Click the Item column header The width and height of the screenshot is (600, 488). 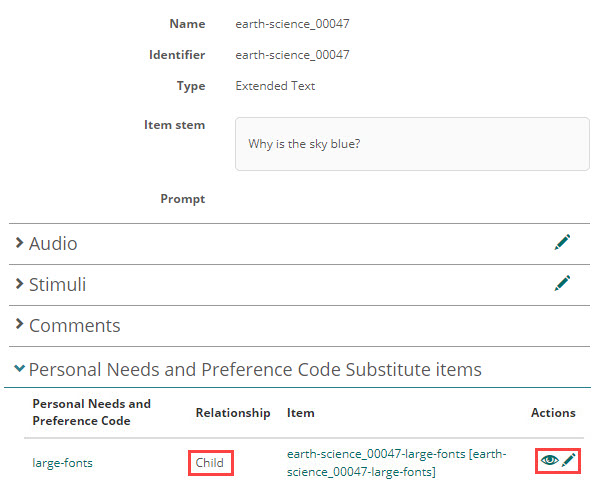pos(300,412)
